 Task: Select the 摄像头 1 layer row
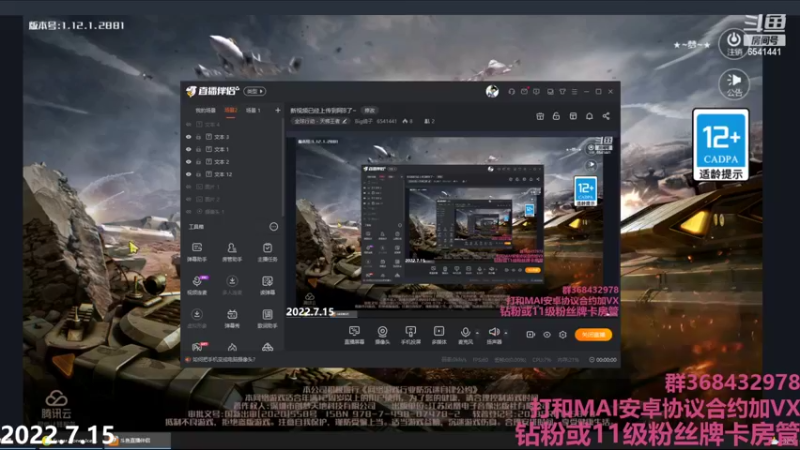point(232,211)
